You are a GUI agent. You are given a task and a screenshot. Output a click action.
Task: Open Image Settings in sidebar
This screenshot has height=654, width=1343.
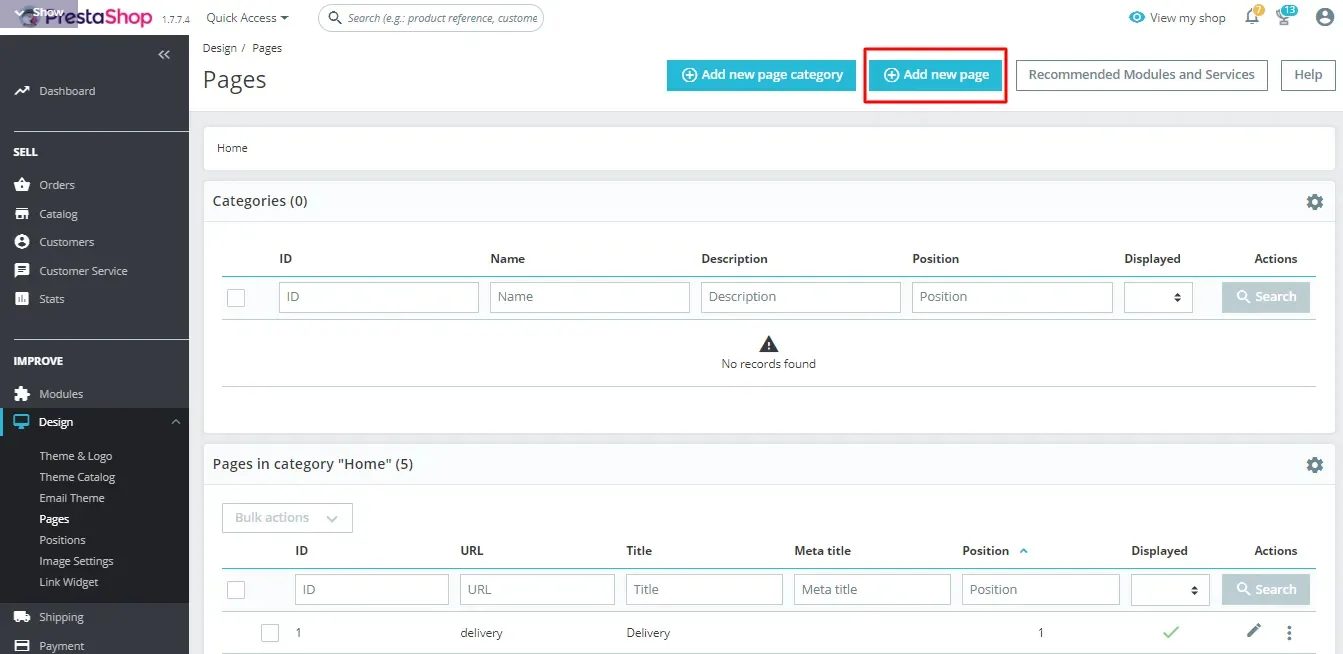[x=77, y=561]
